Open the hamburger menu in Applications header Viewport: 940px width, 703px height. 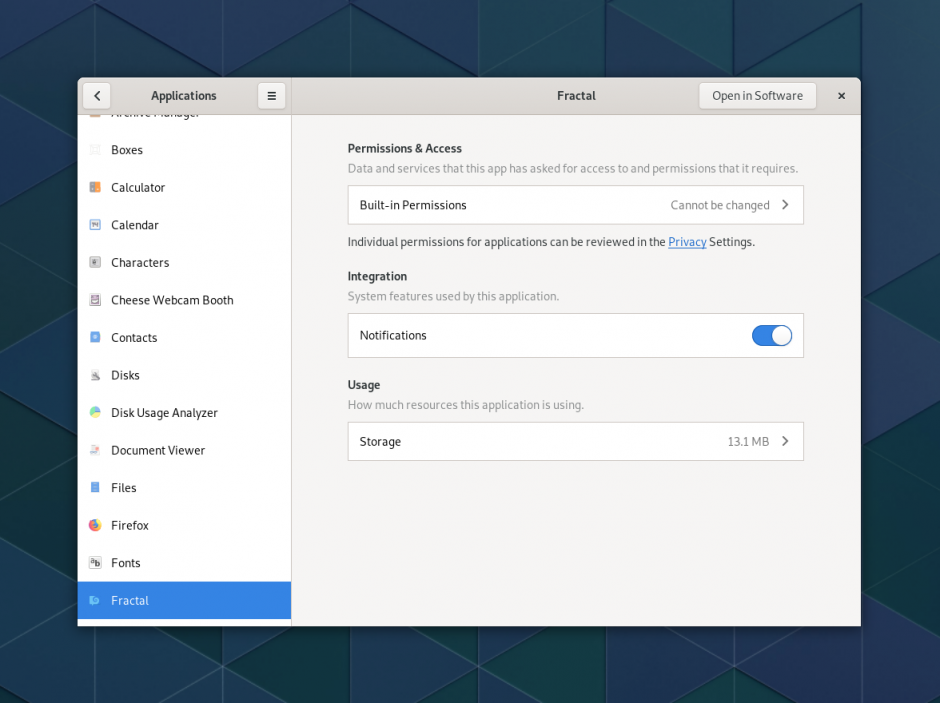point(271,96)
